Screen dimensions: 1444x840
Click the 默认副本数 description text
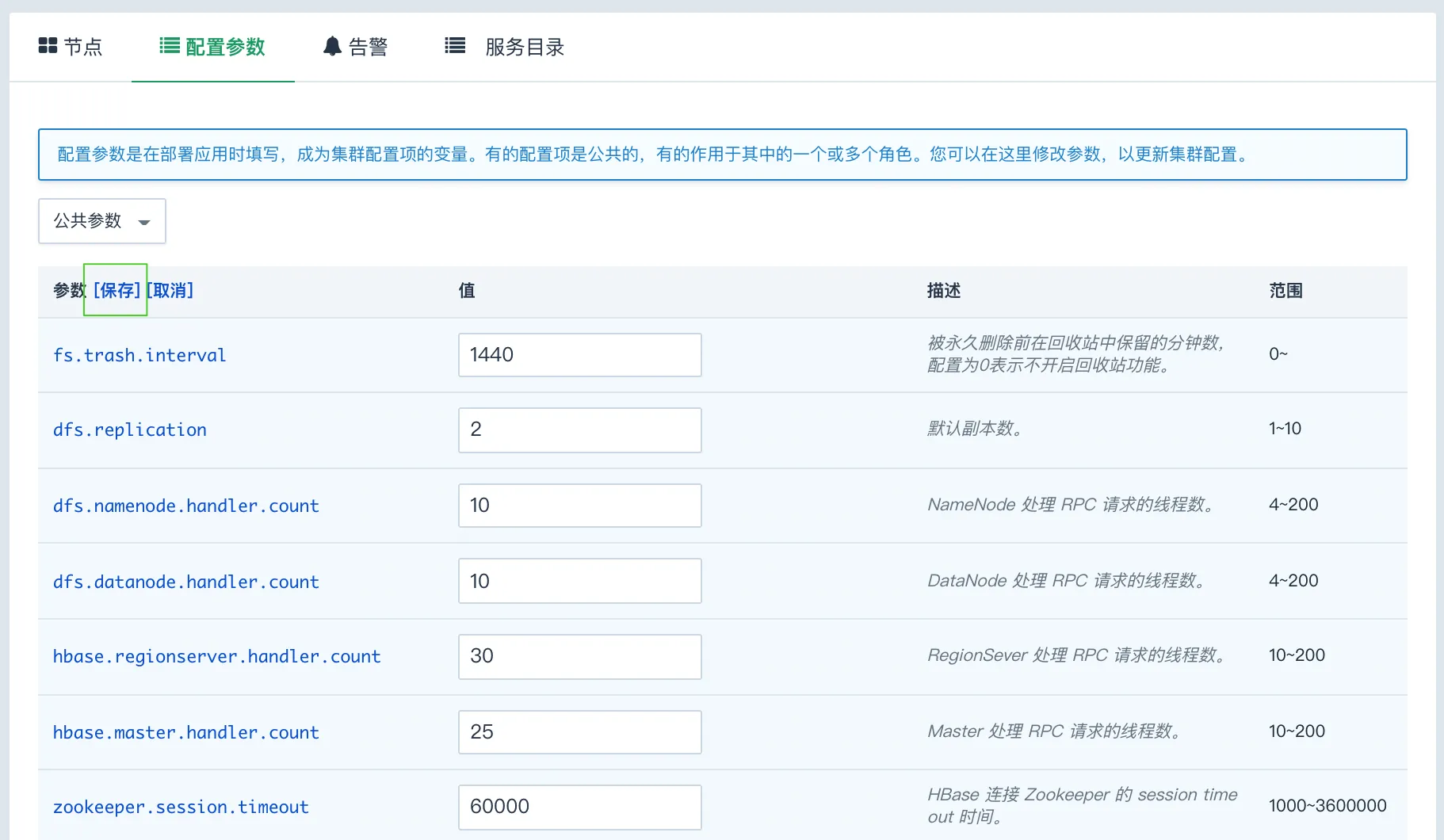(x=976, y=429)
